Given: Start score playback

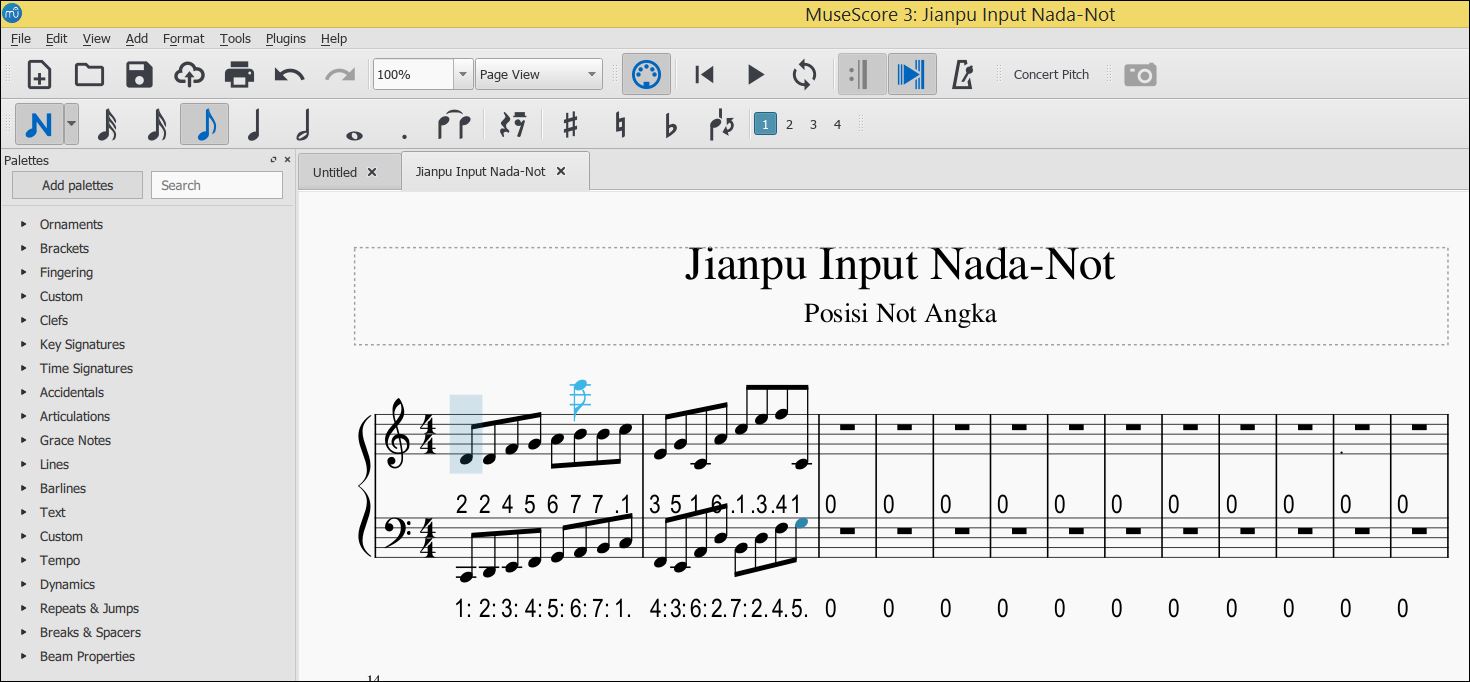Looking at the screenshot, I should pos(755,74).
